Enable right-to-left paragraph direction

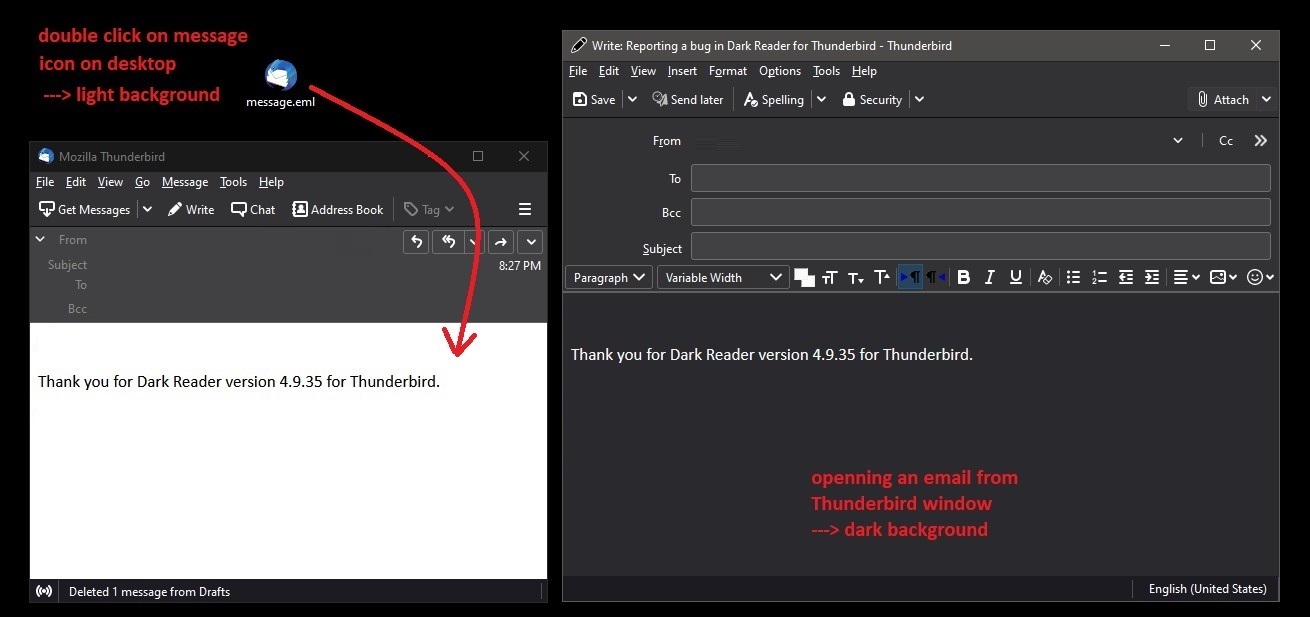click(935, 277)
